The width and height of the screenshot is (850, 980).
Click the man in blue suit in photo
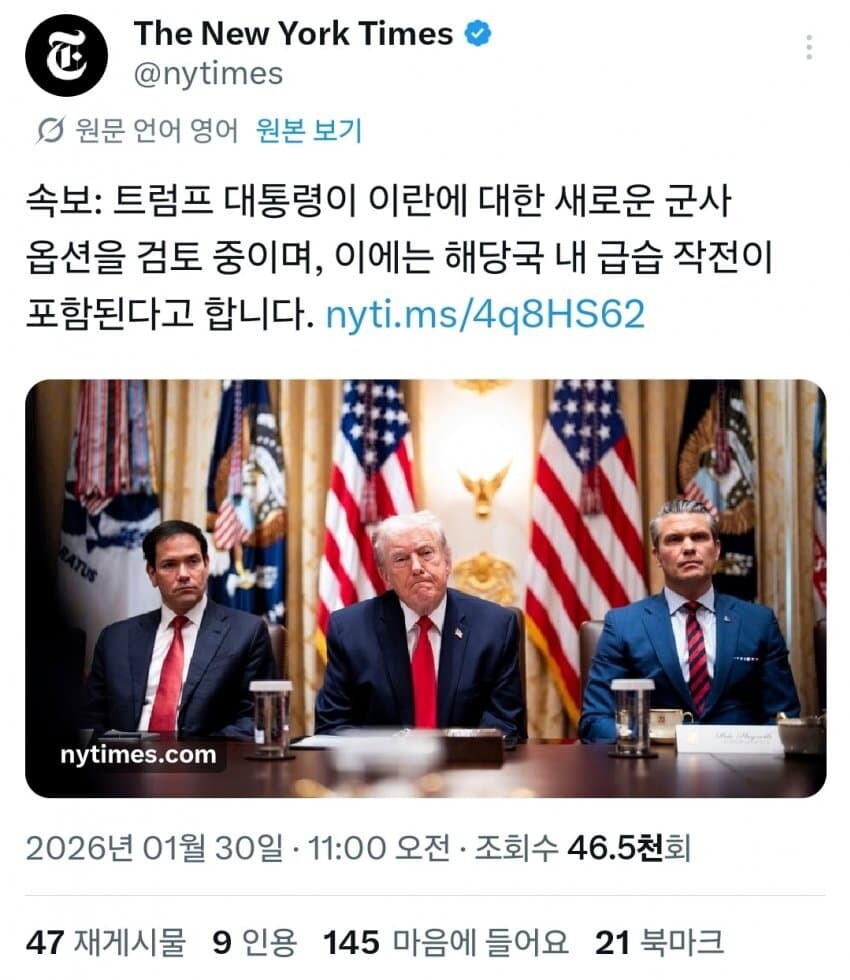click(689, 625)
